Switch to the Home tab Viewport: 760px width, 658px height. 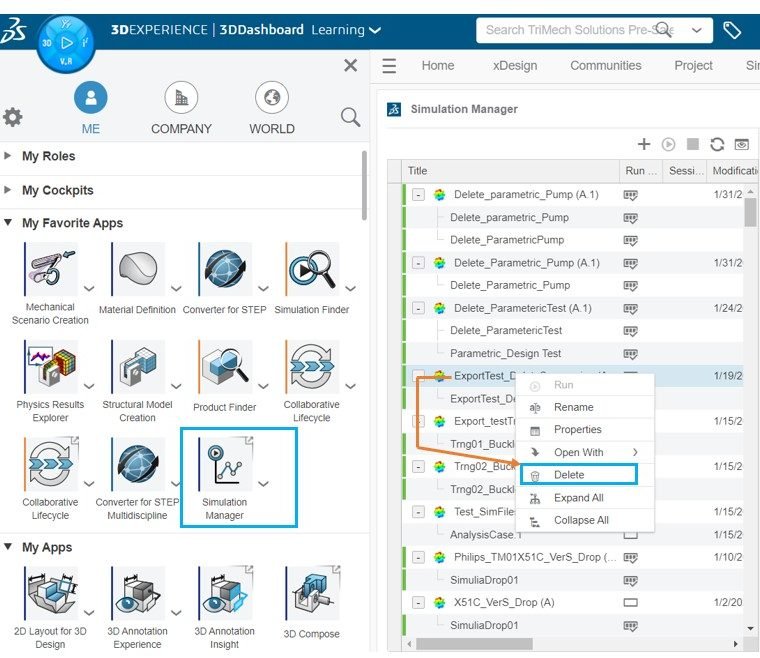pos(438,65)
